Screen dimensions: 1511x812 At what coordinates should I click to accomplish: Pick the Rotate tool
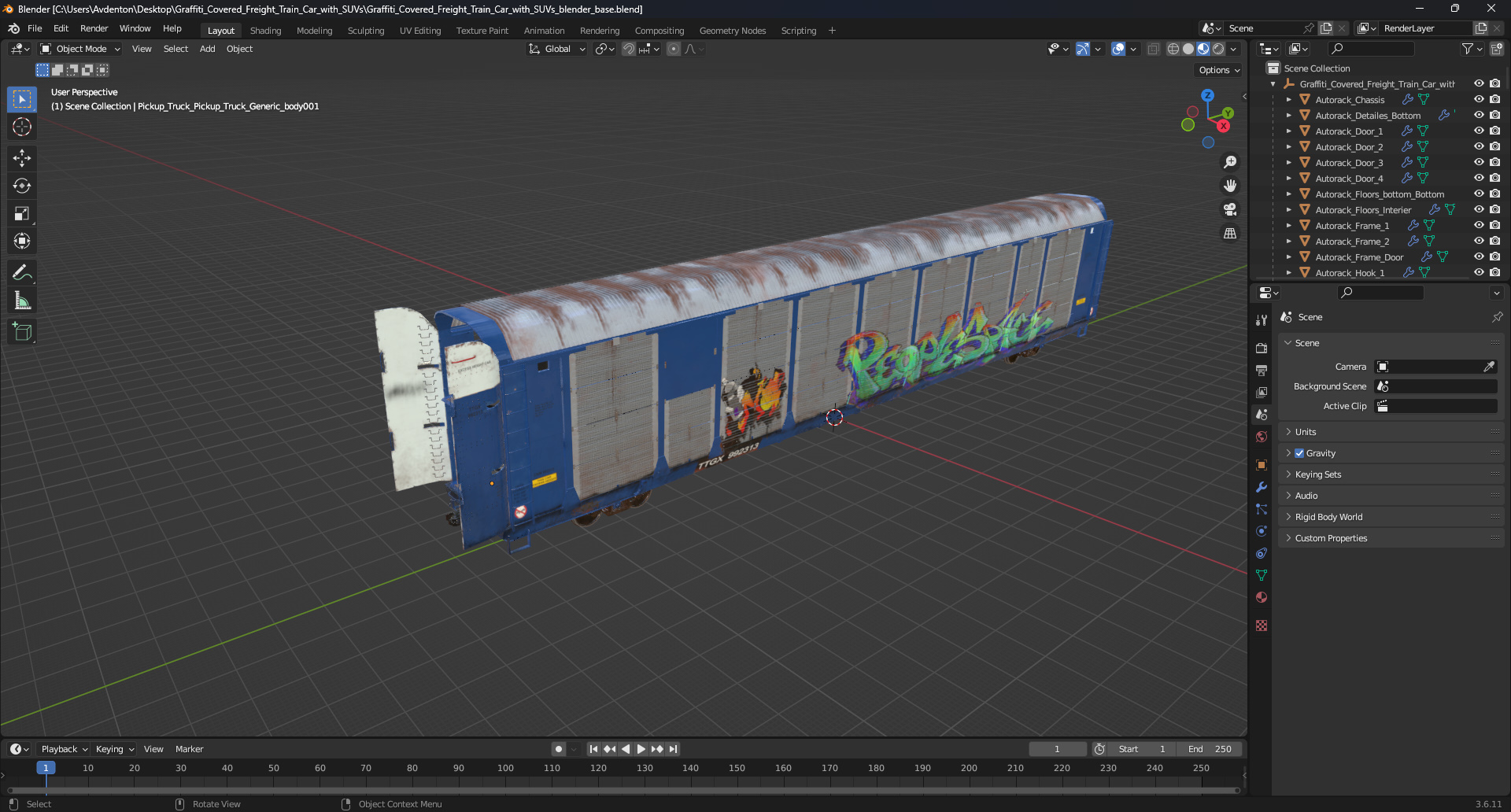pyautogui.click(x=22, y=186)
